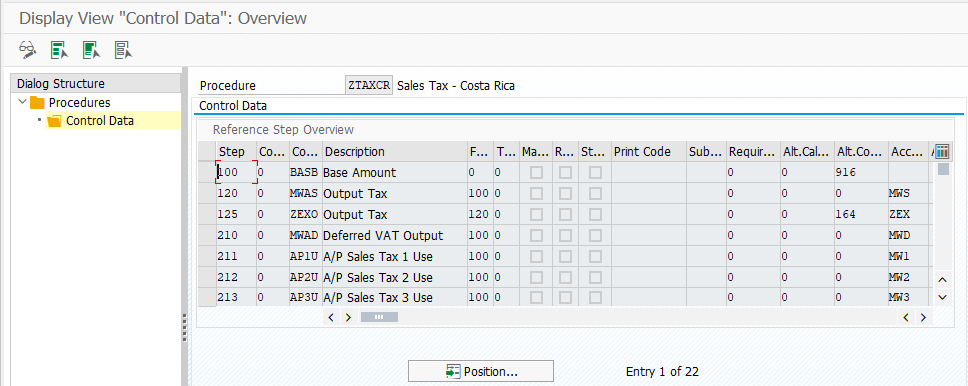Click A/P Sales Tax 3 Use description
This screenshot has width=968, height=386.
pos(394,297)
